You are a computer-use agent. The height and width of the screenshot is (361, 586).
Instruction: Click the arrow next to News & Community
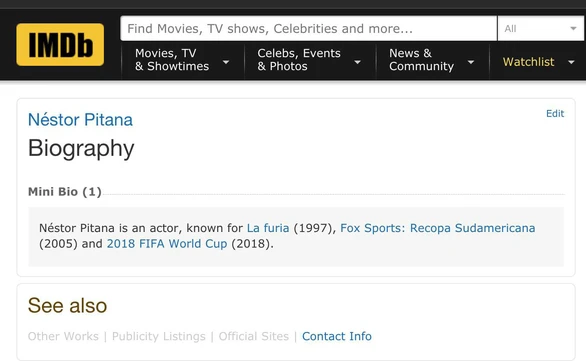(x=471, y=62)
